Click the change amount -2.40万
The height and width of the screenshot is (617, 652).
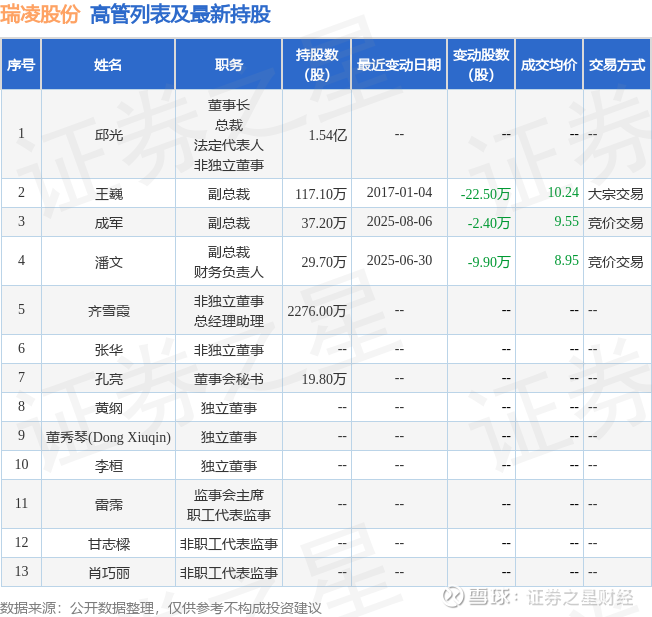point(489,222)
